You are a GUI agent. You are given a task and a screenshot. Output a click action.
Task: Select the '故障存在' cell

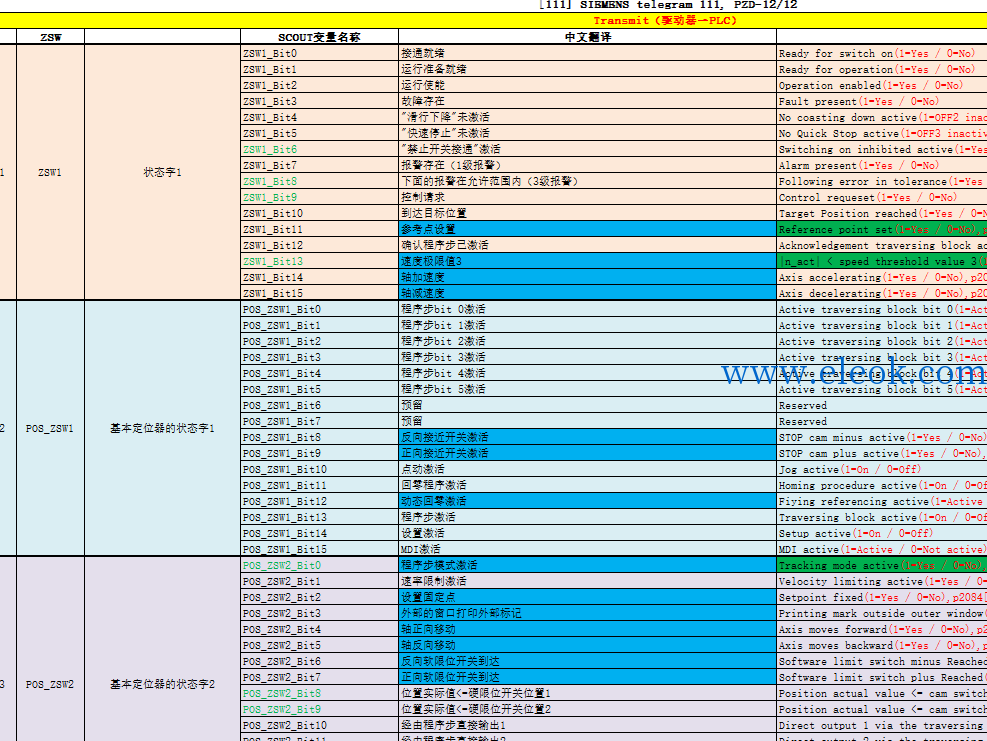tap(587, 101)
